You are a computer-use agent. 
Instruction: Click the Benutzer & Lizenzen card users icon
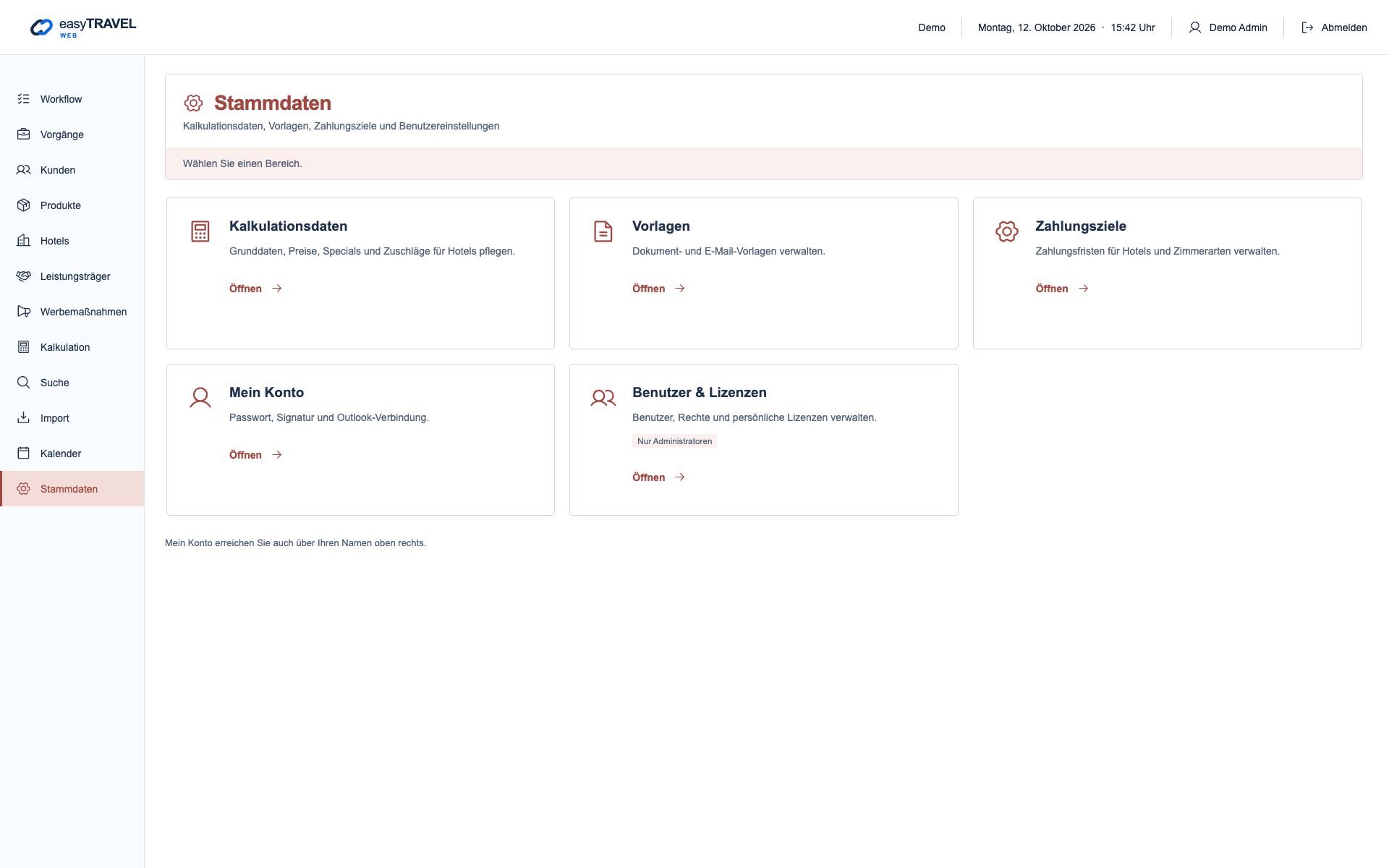tap(603, 398)
